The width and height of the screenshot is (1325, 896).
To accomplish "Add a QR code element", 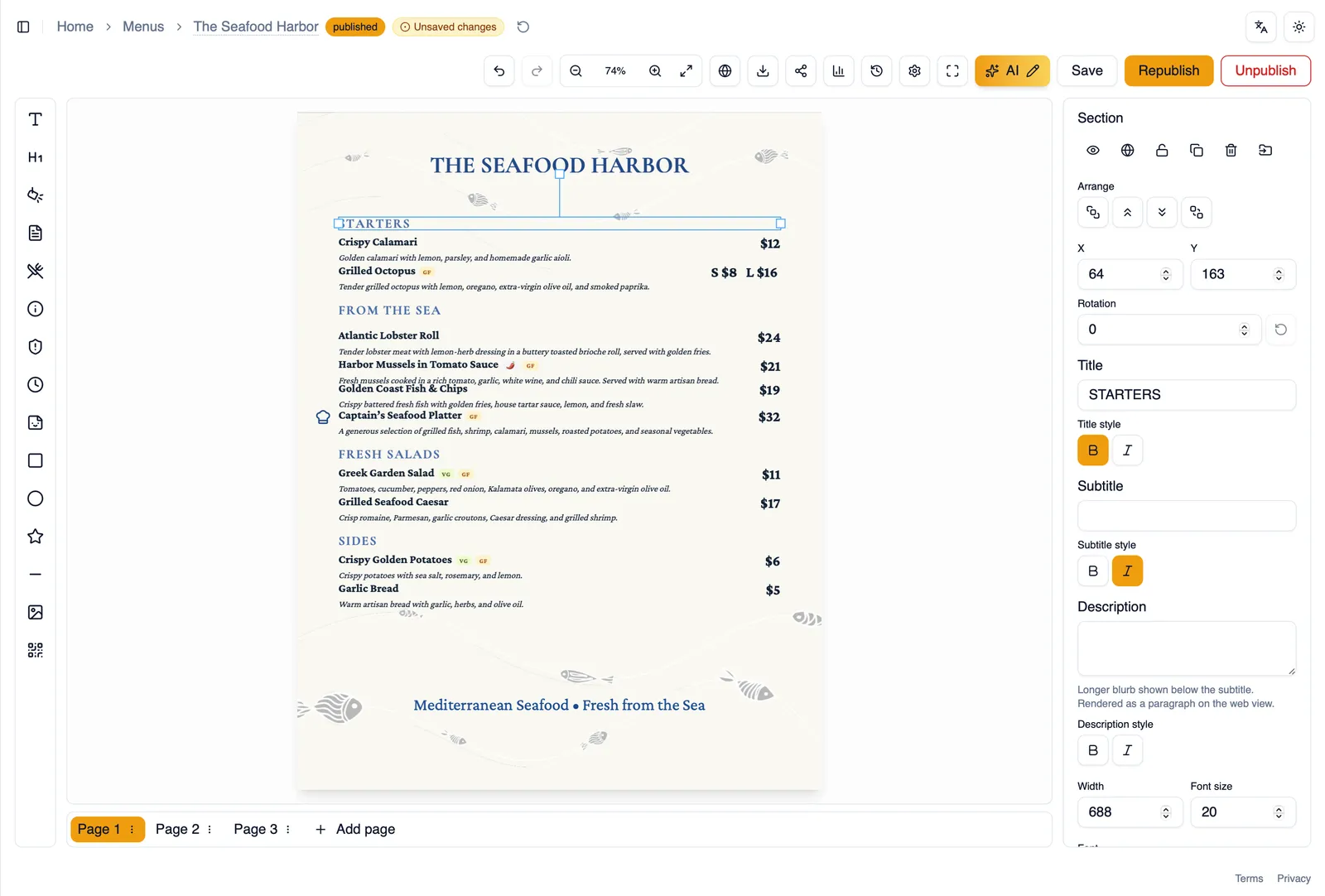I will (35, 650).
